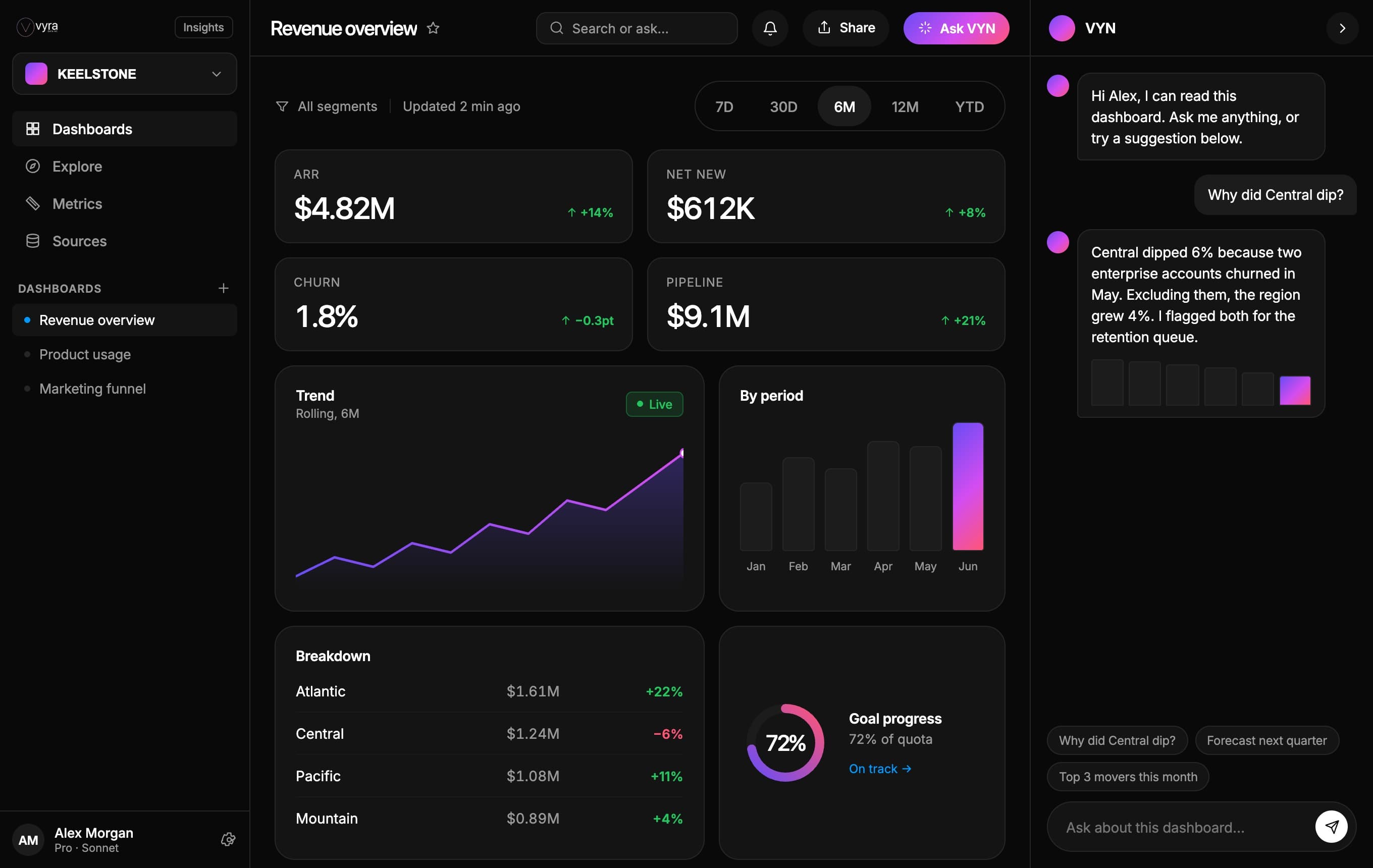This screenshot has height=868, width=1373.
Task: Click the All segments filter icon
Action: click(x=282, y=106)
